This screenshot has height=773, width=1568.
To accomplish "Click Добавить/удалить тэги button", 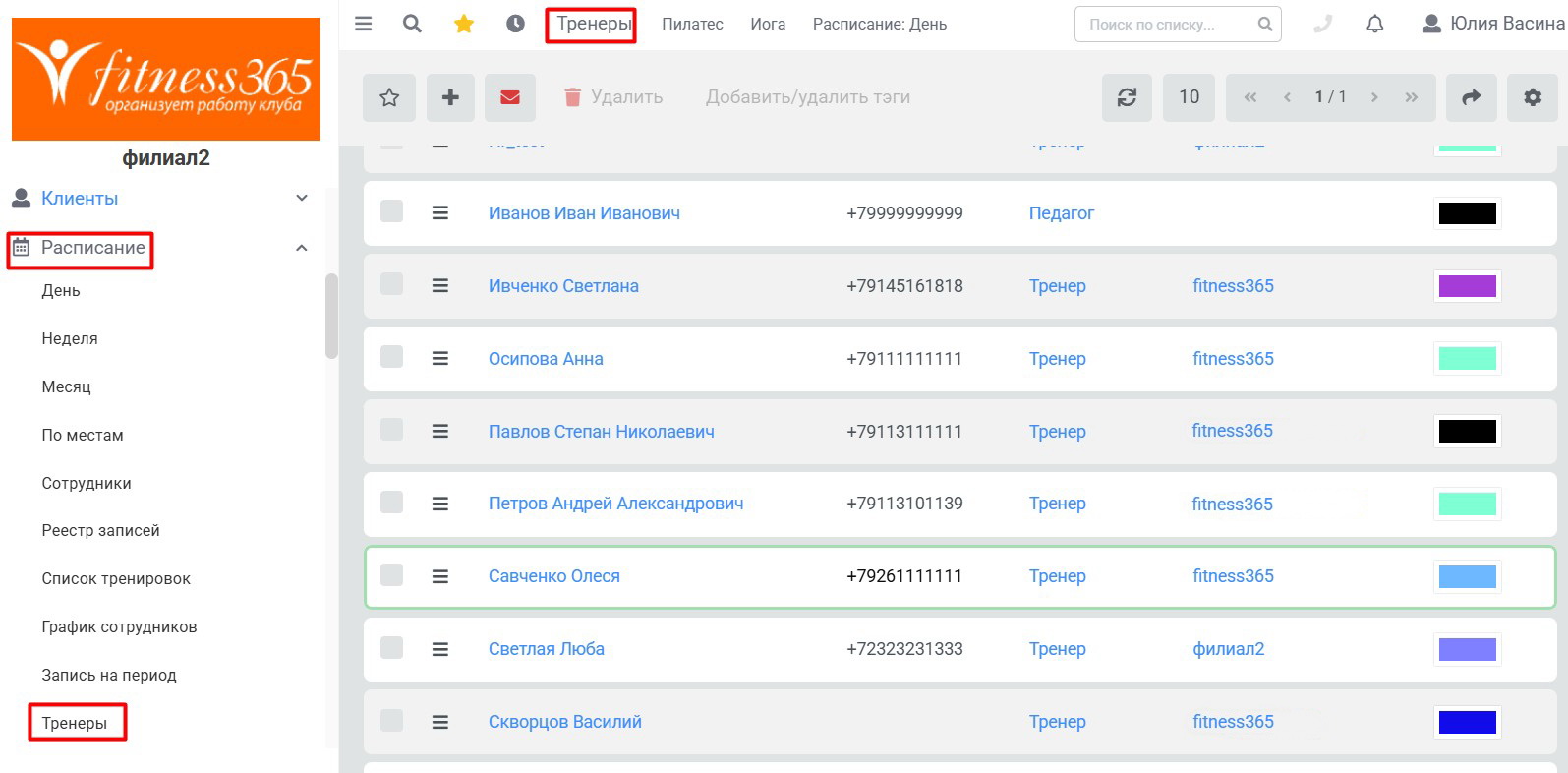I will point(808,97).
